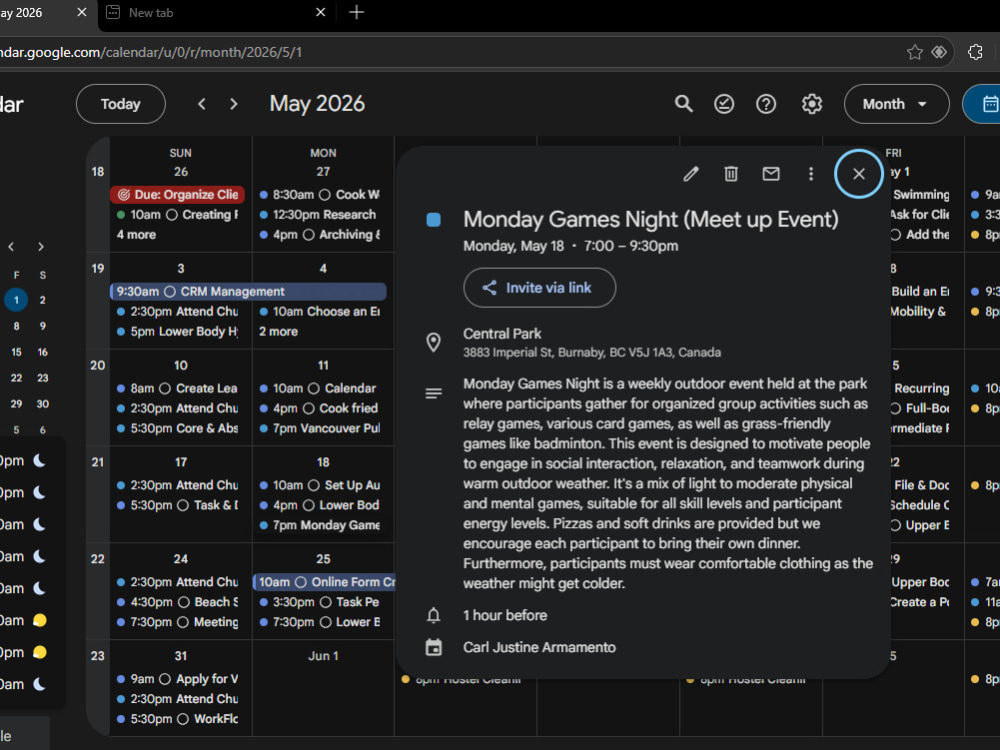Mark Creating task at 10am complete
The width and height of the screenshot is (1000, 750).
point(172,215)
